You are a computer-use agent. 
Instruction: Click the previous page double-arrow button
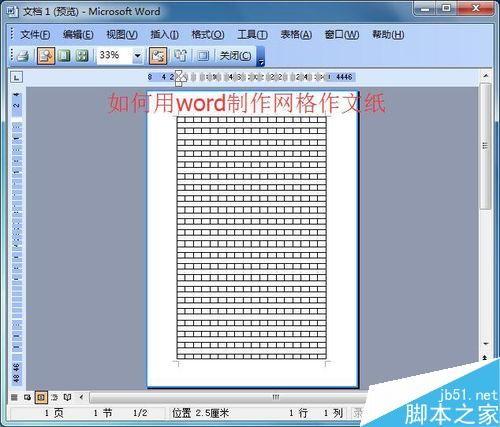coord(485,357)
